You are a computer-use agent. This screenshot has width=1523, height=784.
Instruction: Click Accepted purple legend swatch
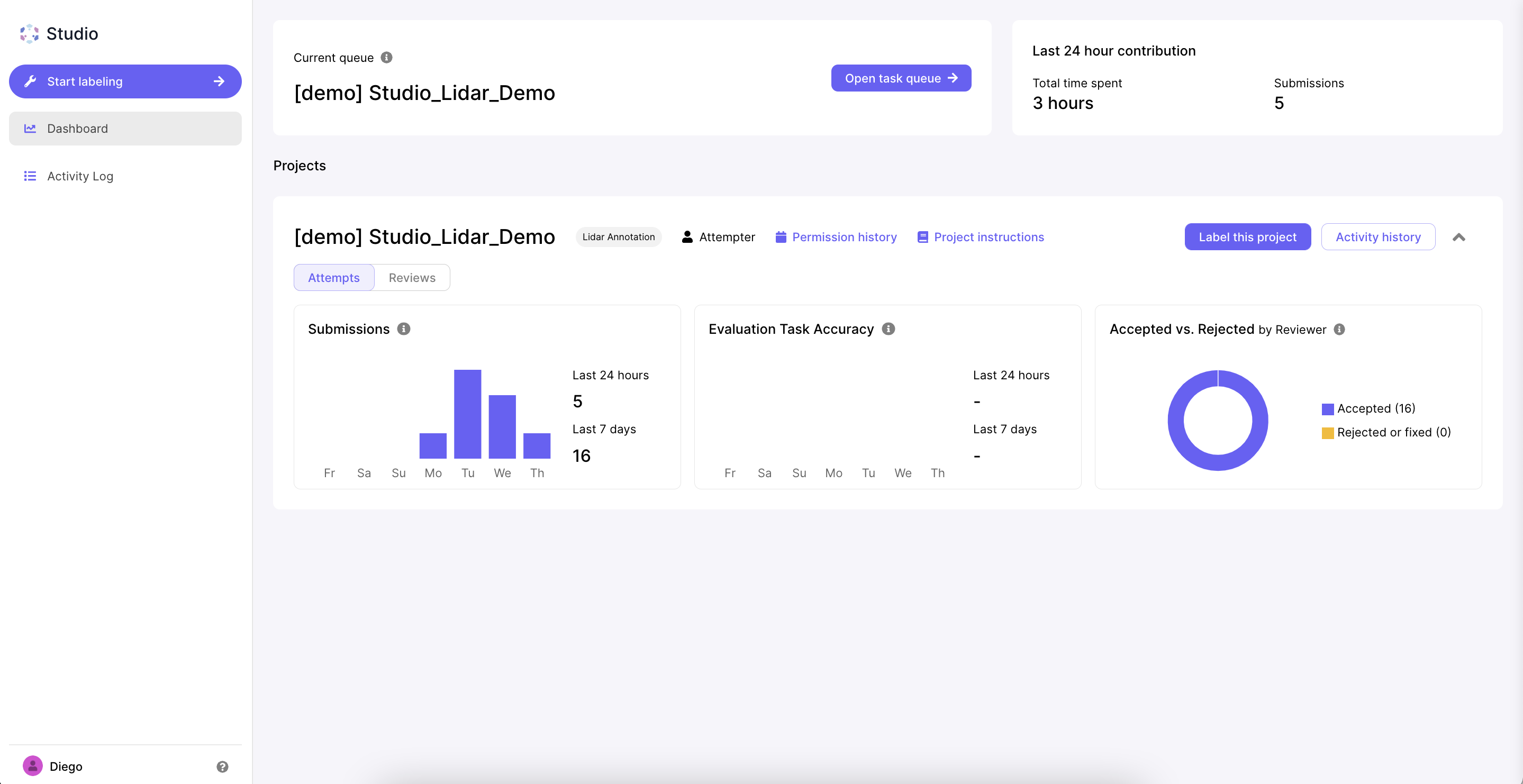point(1327,409)
